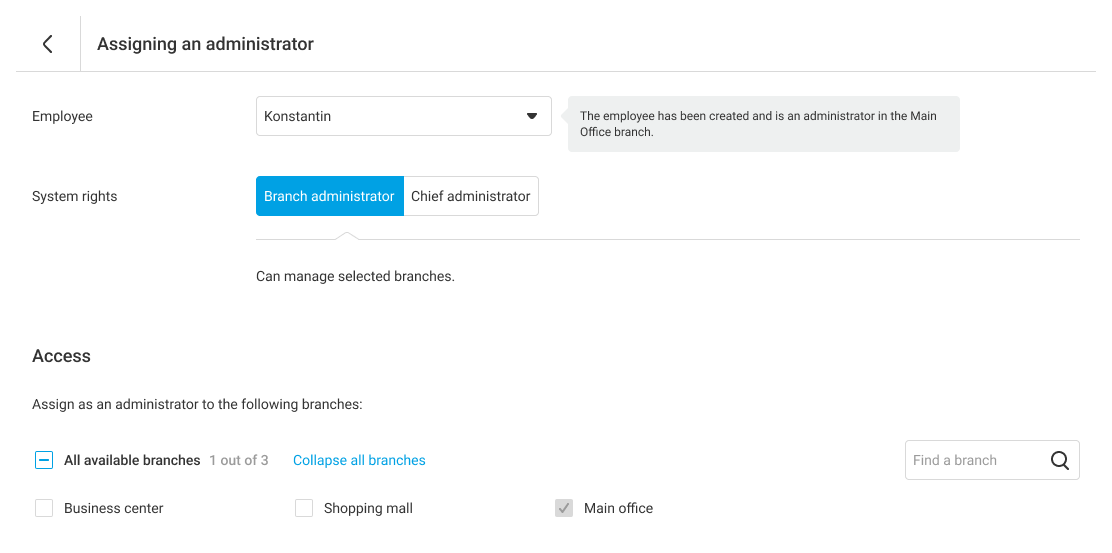1112x553 pixels.
Task: Click the System rights label
Action: [x=75, y=196]
